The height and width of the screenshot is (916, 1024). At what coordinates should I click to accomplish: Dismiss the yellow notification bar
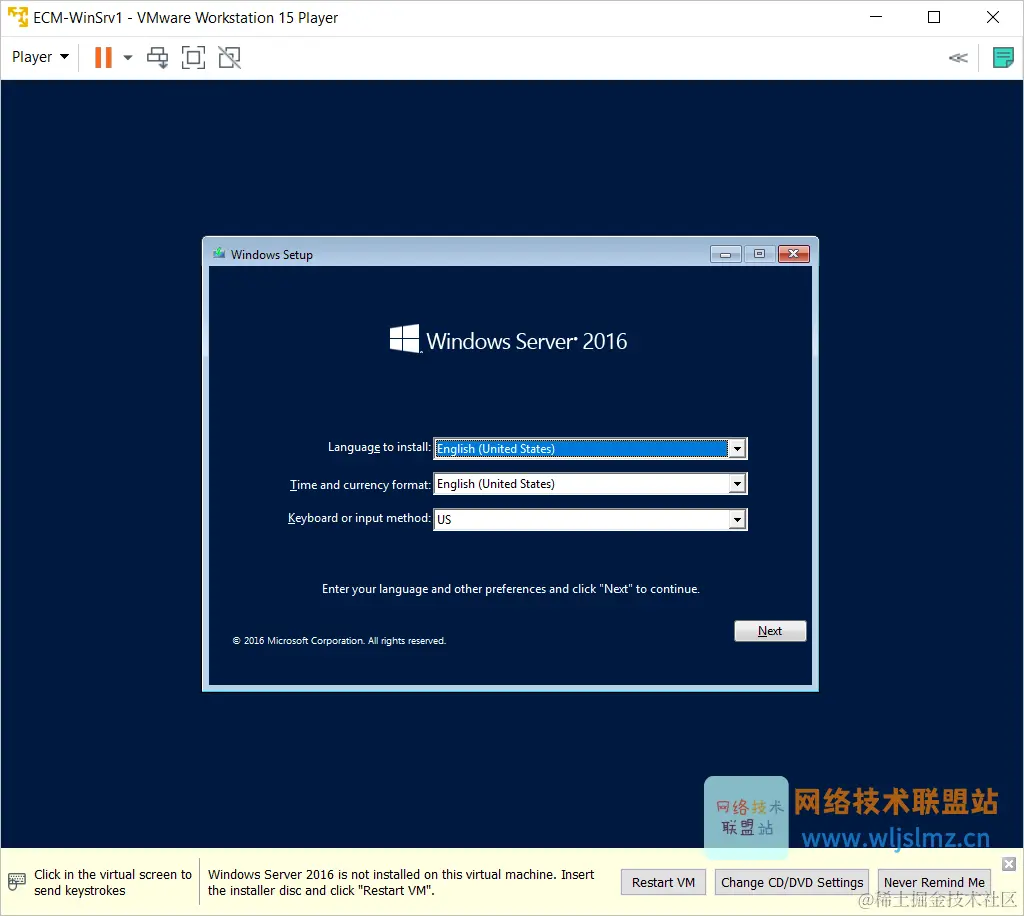coord(1009,864)
